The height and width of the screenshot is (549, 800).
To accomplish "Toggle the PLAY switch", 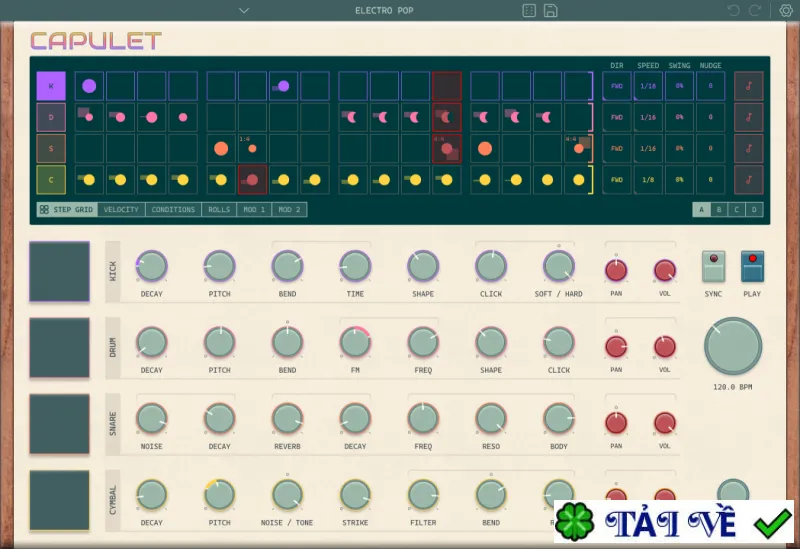I will click(752, 266).
